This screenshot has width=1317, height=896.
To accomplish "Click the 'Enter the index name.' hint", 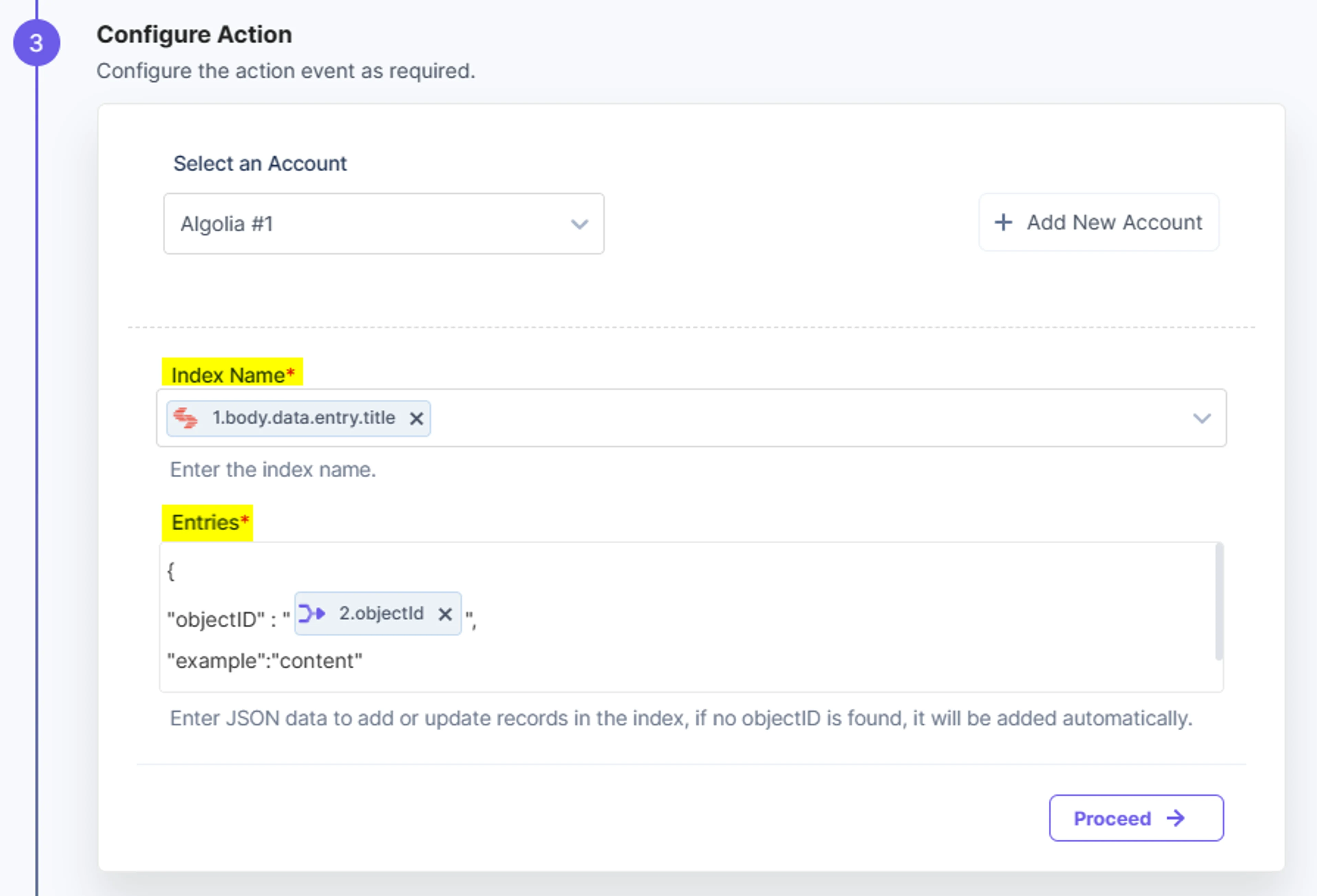I will coord(273,469).
